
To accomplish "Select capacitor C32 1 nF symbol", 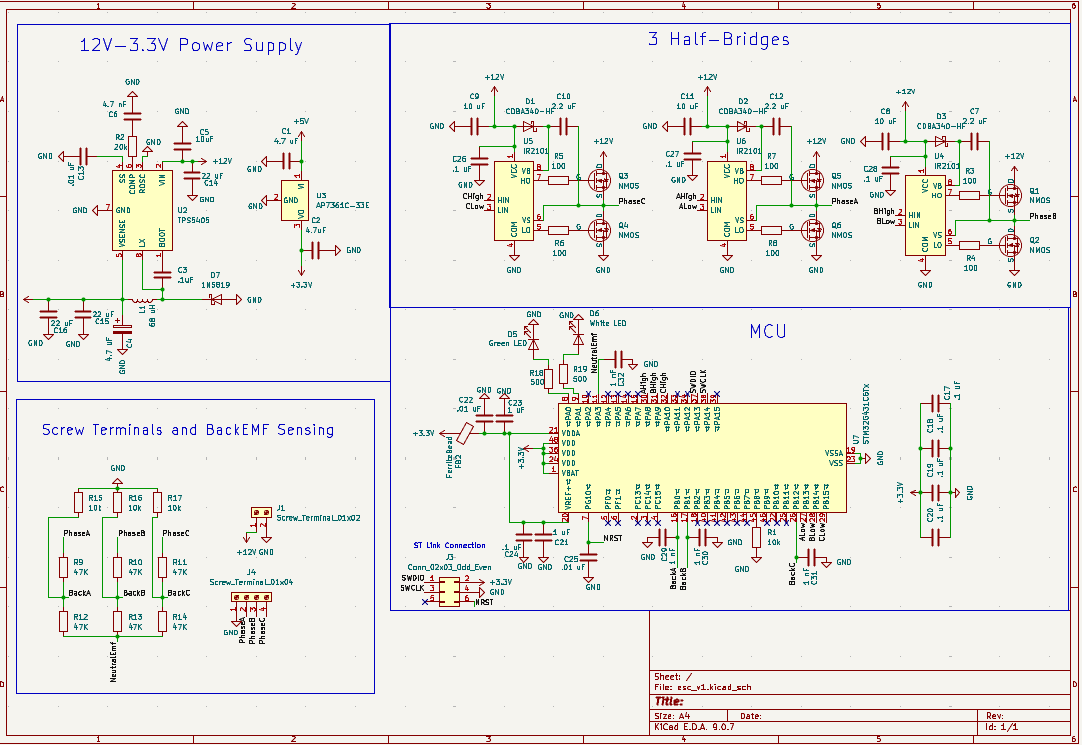I will (x=618, y=359).
